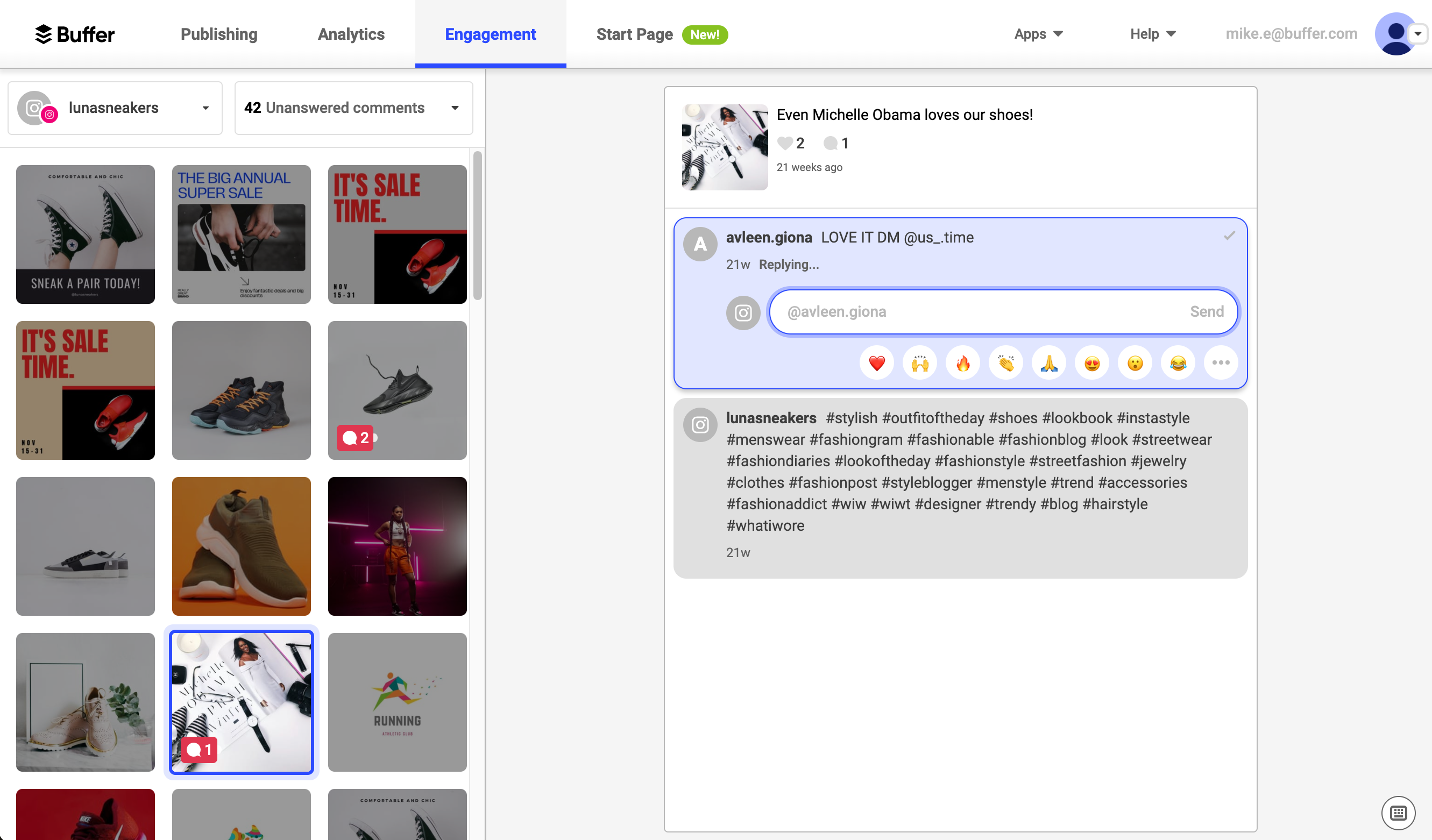This screenshot has width=1432, height=840.
Task: Click the Send button to post reply
Action: pos(1207,311)
